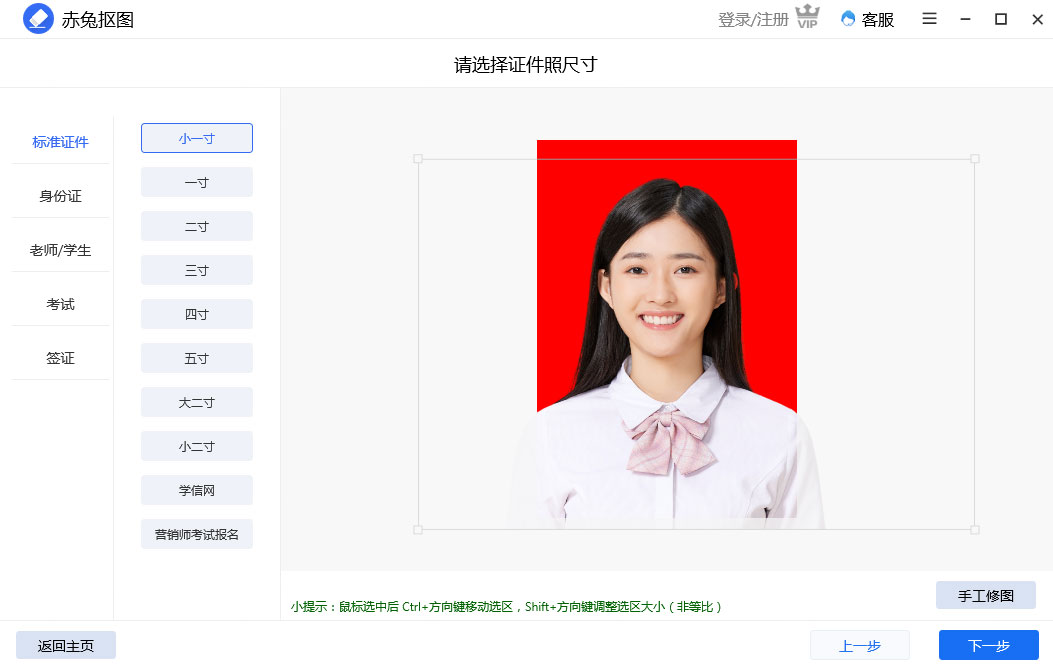
Task: Close the 赤兔抠图 window
Action: [1038, 19]
